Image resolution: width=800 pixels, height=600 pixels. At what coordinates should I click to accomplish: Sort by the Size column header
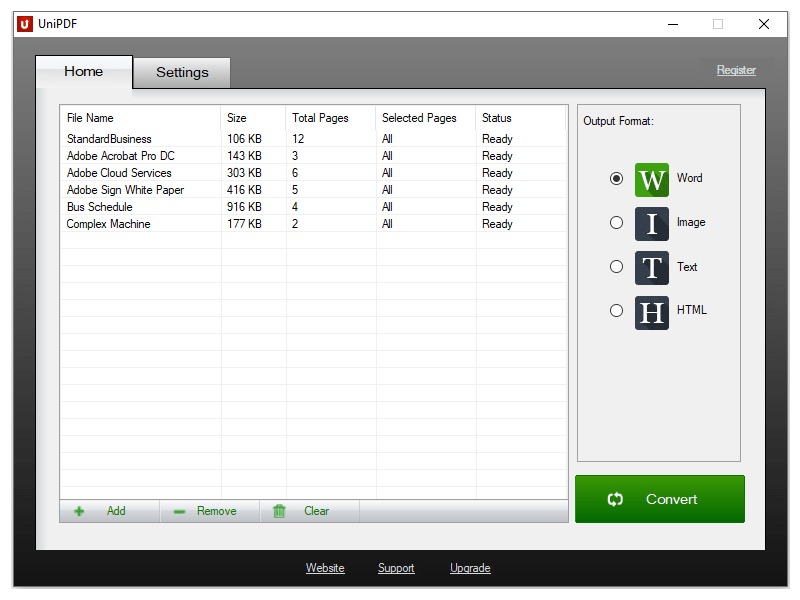point(253,118)
